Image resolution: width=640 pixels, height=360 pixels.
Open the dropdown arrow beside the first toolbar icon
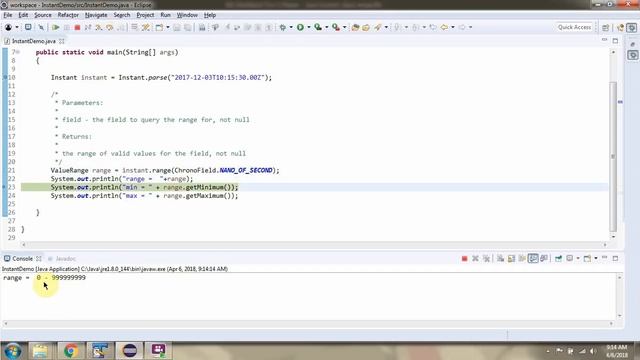tap(17, 27)
